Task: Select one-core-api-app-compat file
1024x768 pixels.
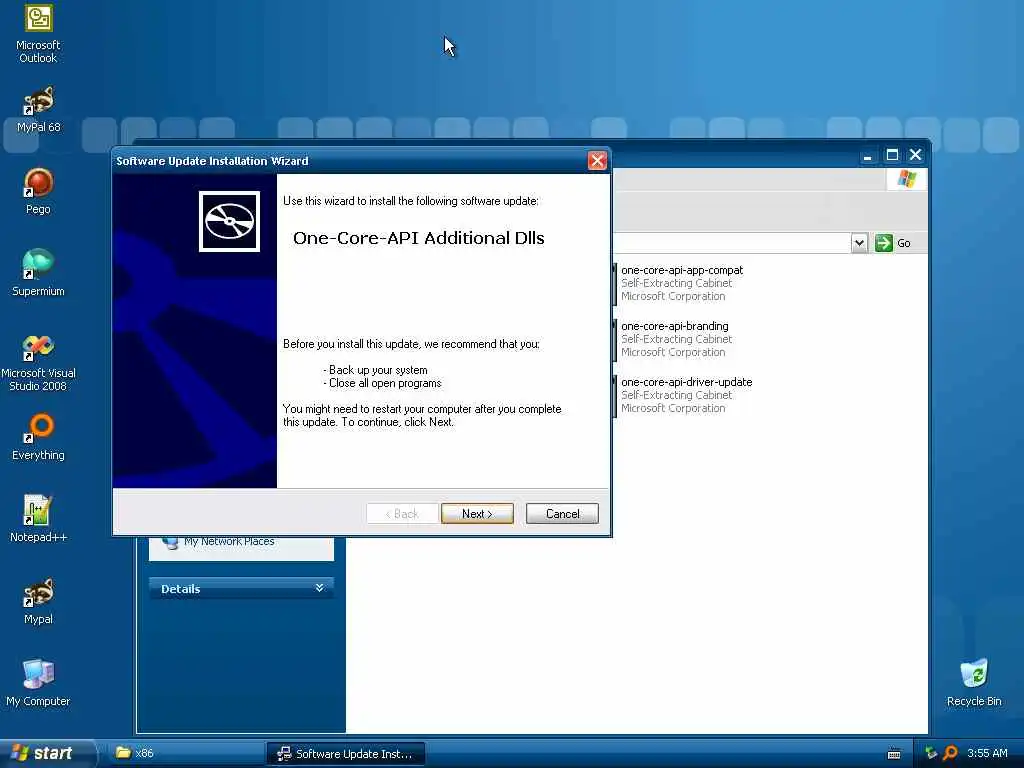Action: (682, 283)
